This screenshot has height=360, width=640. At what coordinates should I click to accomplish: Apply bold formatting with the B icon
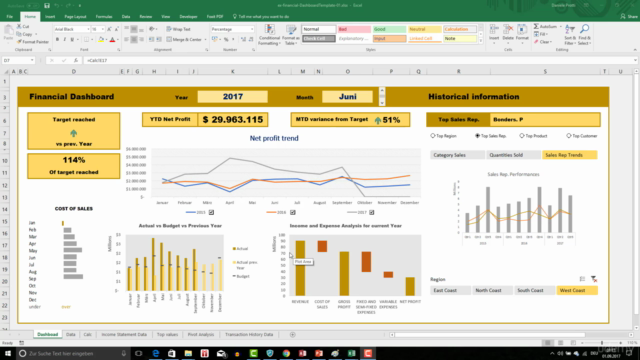tap(57, 40)
